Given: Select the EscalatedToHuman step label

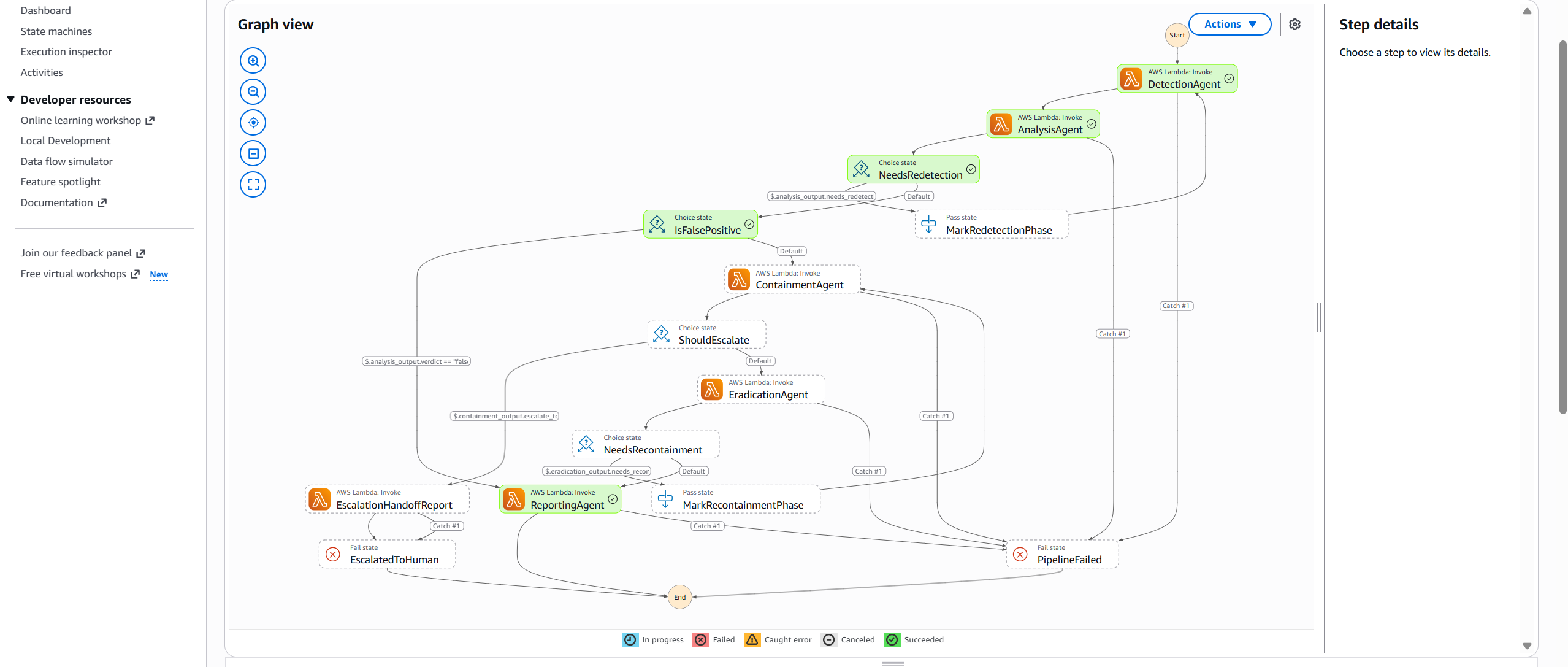Looking at the screenshot, I should [x=394, y=560].
